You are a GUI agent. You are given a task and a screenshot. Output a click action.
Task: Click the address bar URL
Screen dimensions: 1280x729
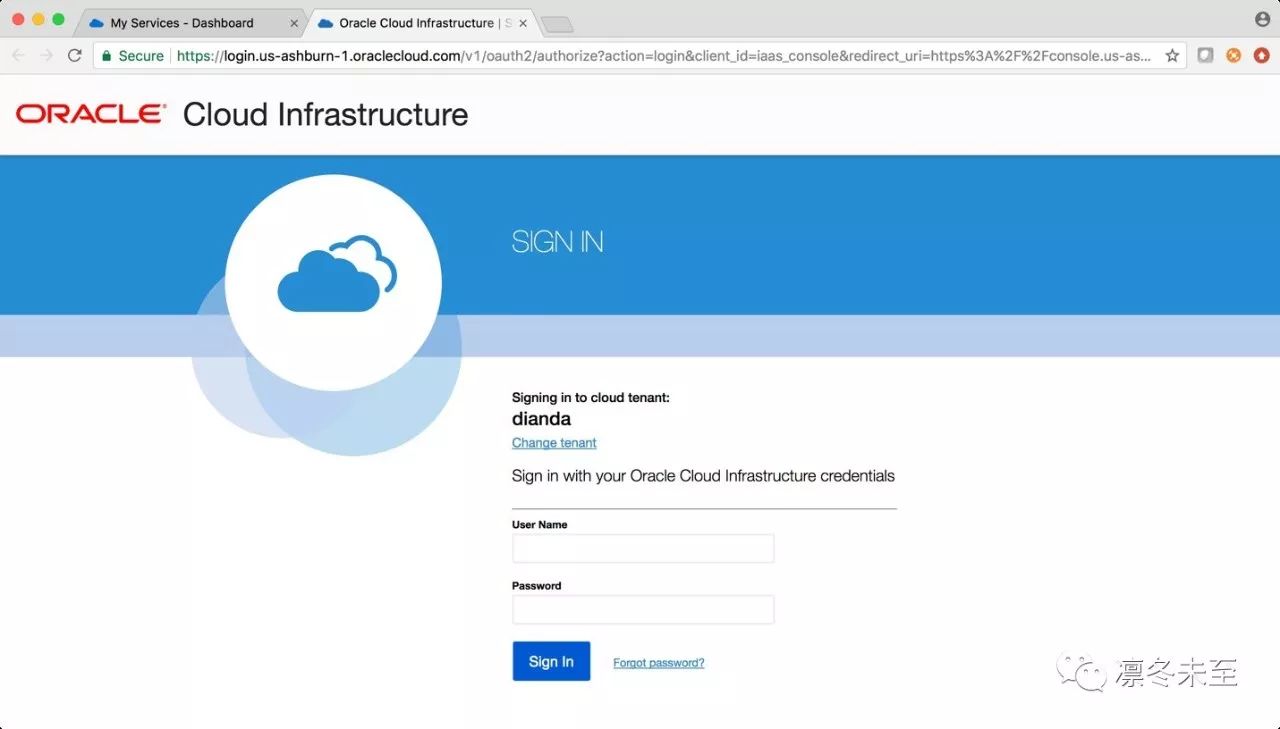[x=664, y=56]
